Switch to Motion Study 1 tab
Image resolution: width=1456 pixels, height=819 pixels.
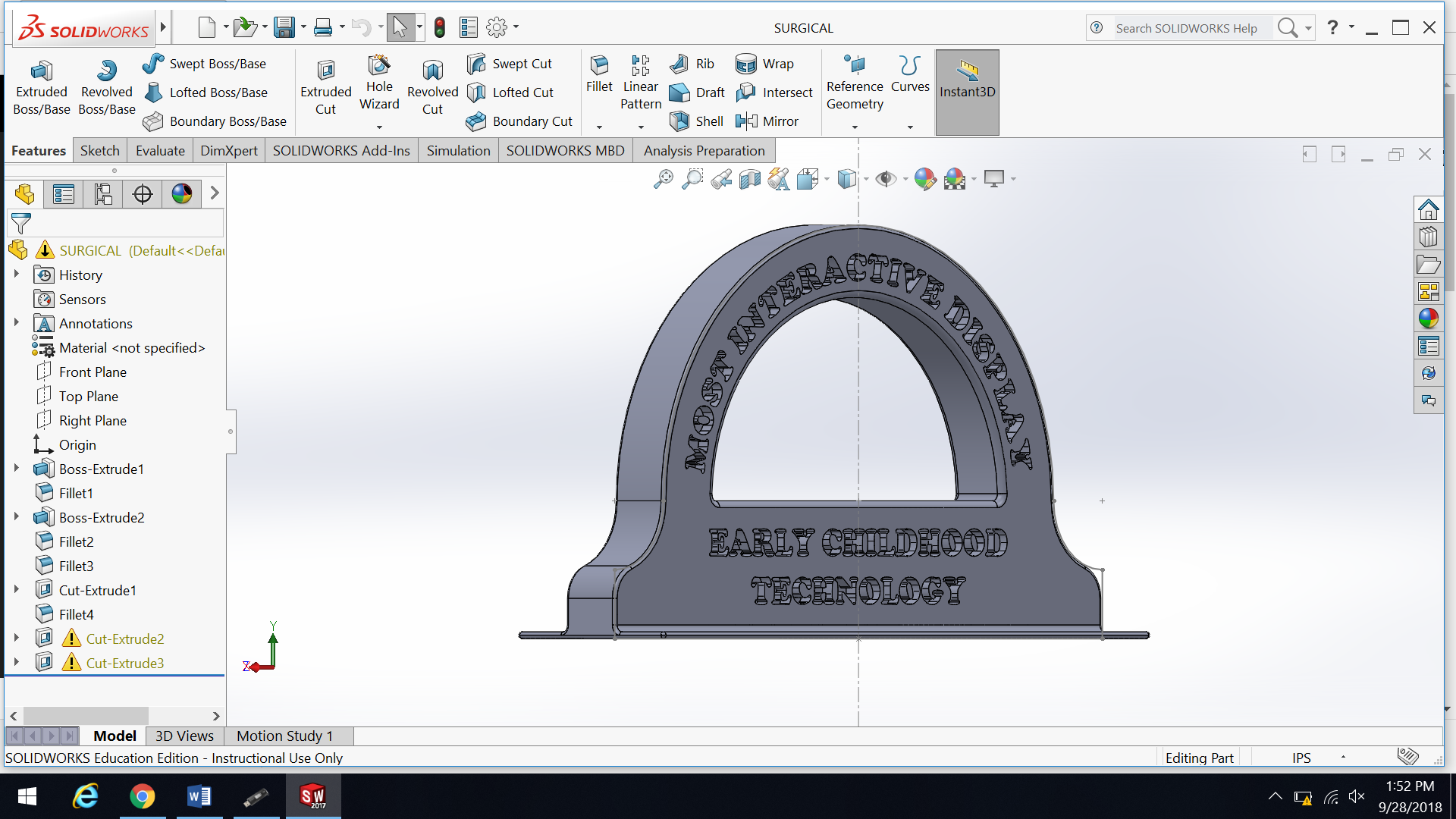pos(284,736)
